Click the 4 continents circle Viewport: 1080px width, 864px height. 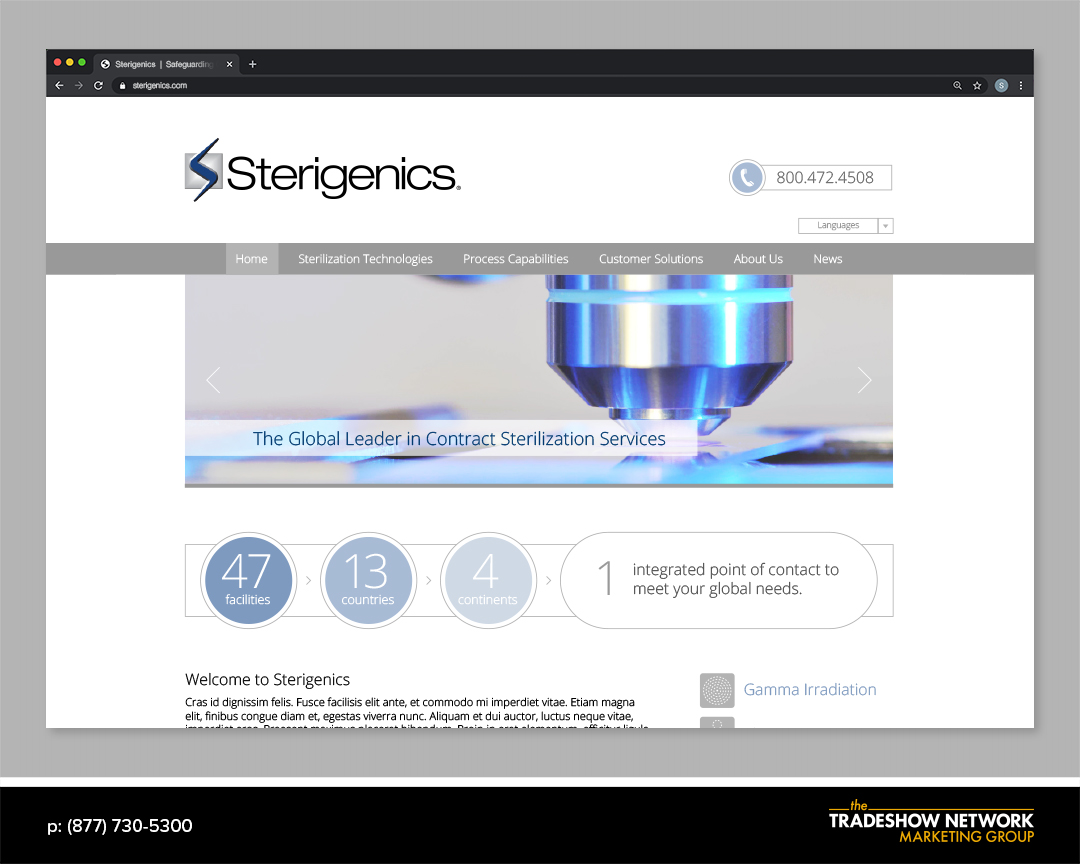pos(488,580)
